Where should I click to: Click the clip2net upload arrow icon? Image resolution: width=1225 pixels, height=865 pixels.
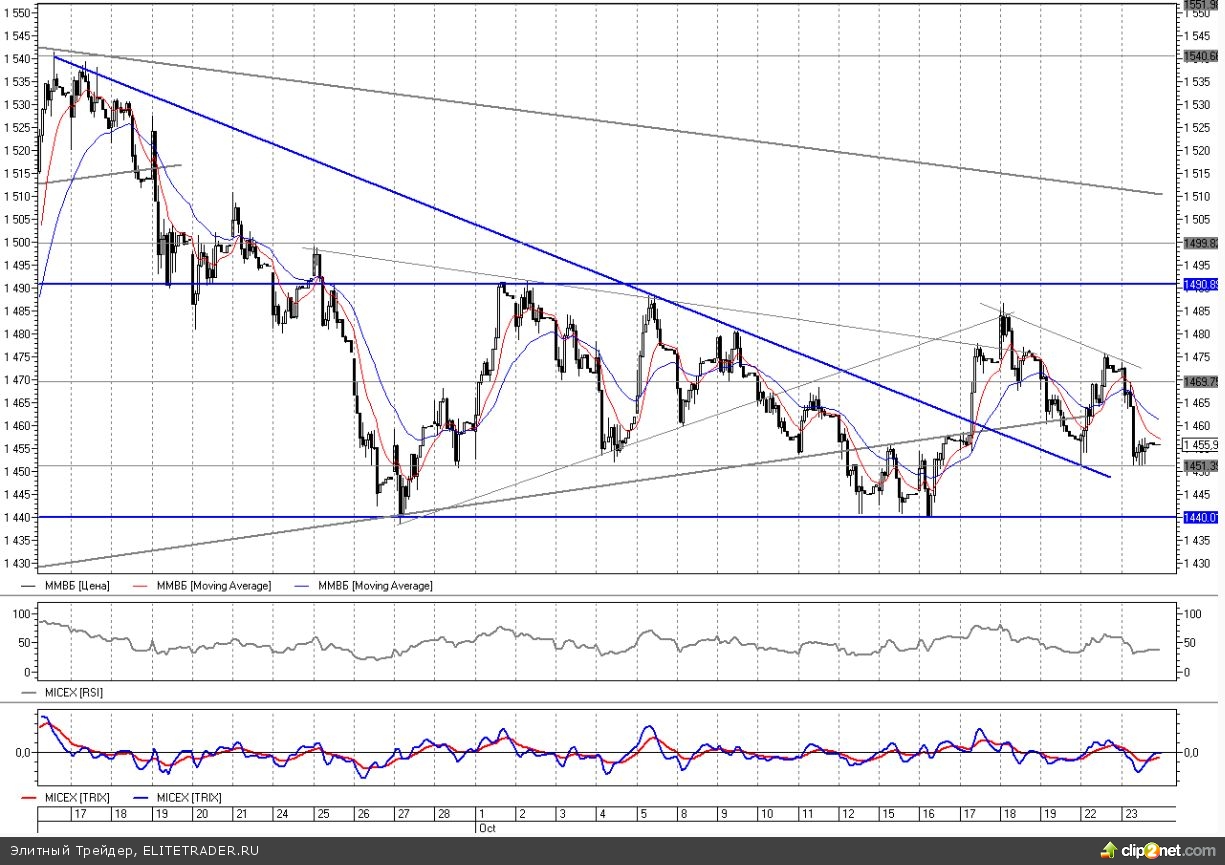pyautogui.click(x=1107, y=850)
